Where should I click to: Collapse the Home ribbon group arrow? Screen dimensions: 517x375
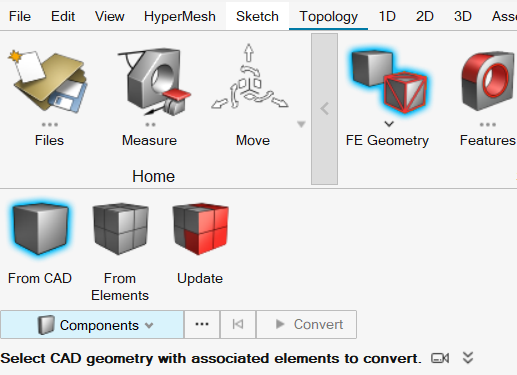pos(324,109)
